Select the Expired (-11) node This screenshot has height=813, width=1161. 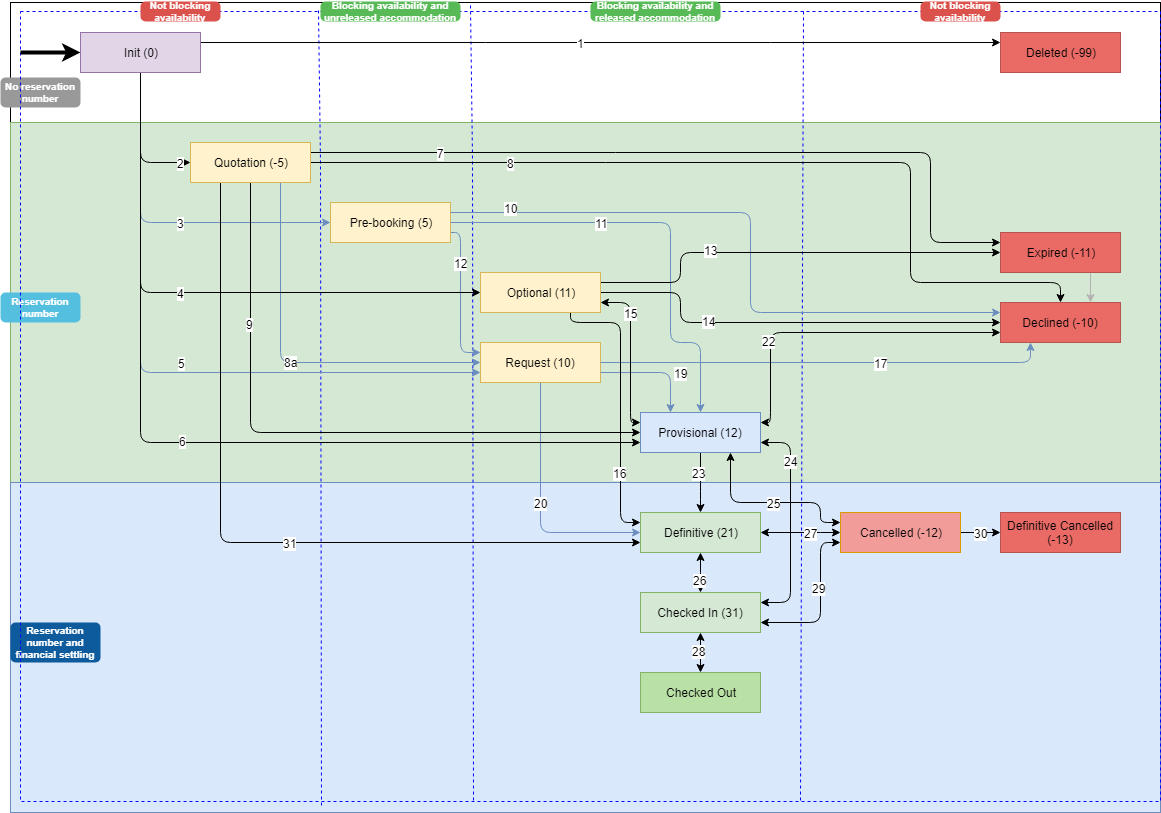click(1060, 252)
